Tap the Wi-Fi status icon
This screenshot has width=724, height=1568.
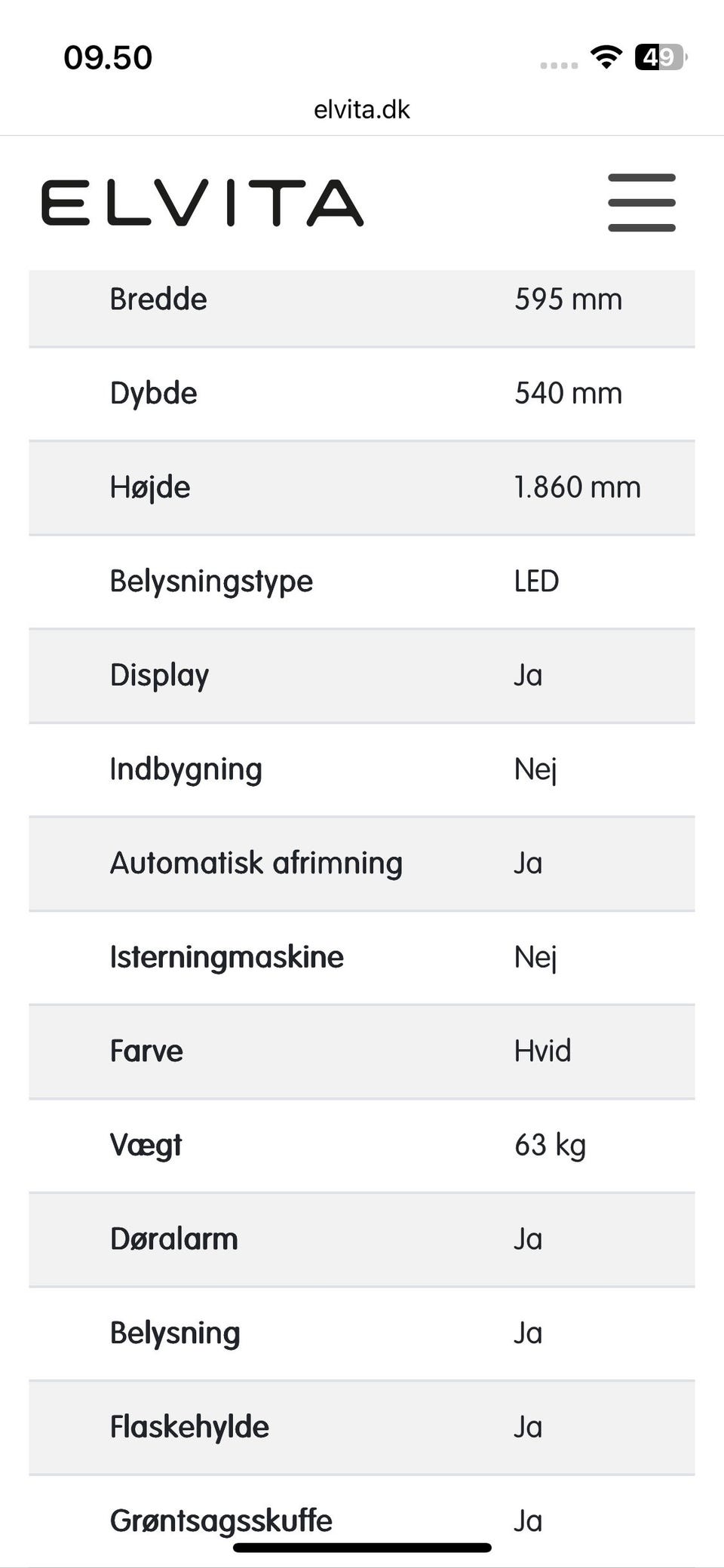pos(606,57)
